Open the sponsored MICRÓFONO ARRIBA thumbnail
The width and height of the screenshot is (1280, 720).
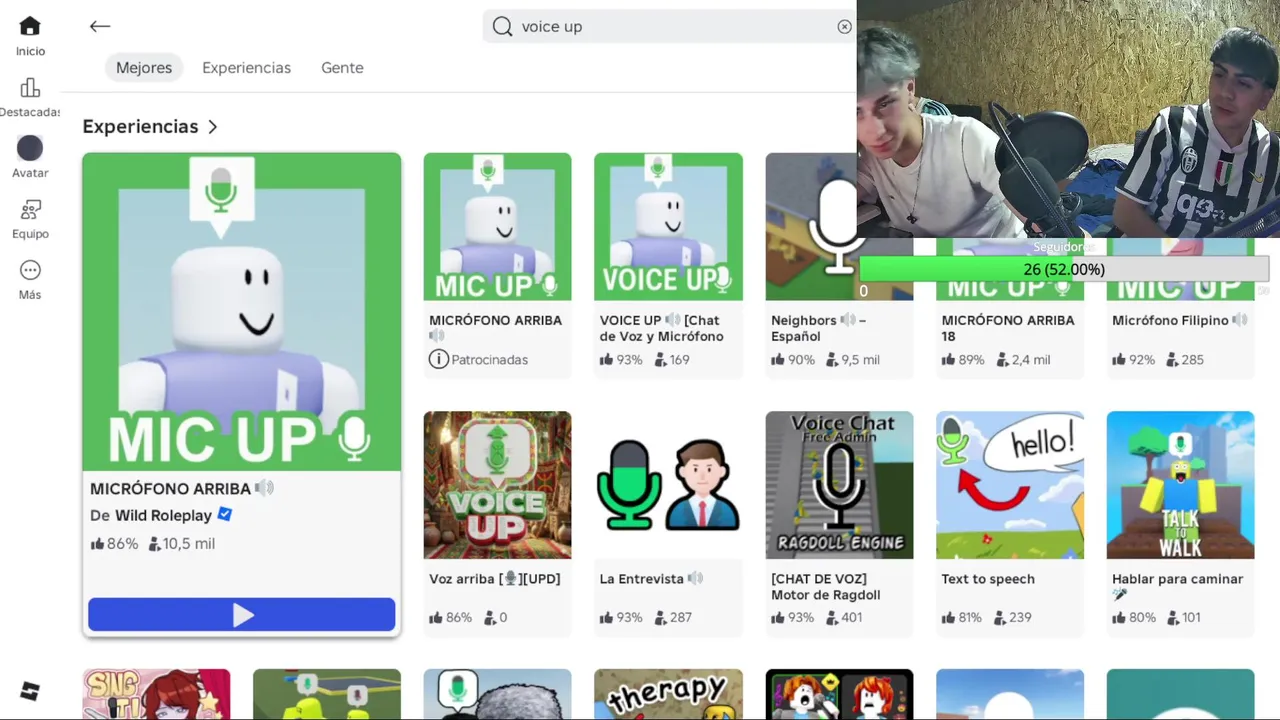[x=497, y=227]
